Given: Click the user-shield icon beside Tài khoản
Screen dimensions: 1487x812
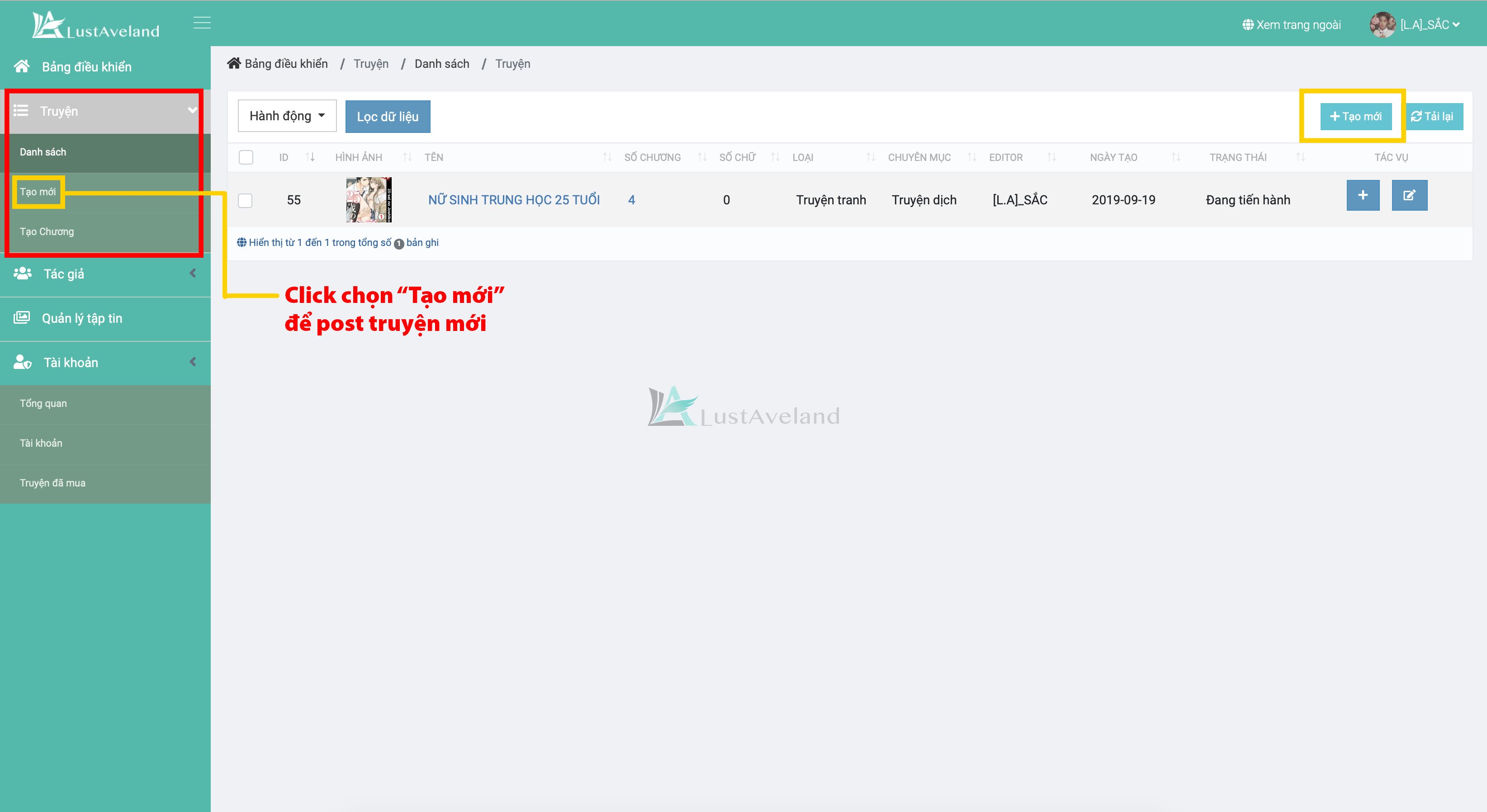Looking at the screenshot, I should [23, 362].
